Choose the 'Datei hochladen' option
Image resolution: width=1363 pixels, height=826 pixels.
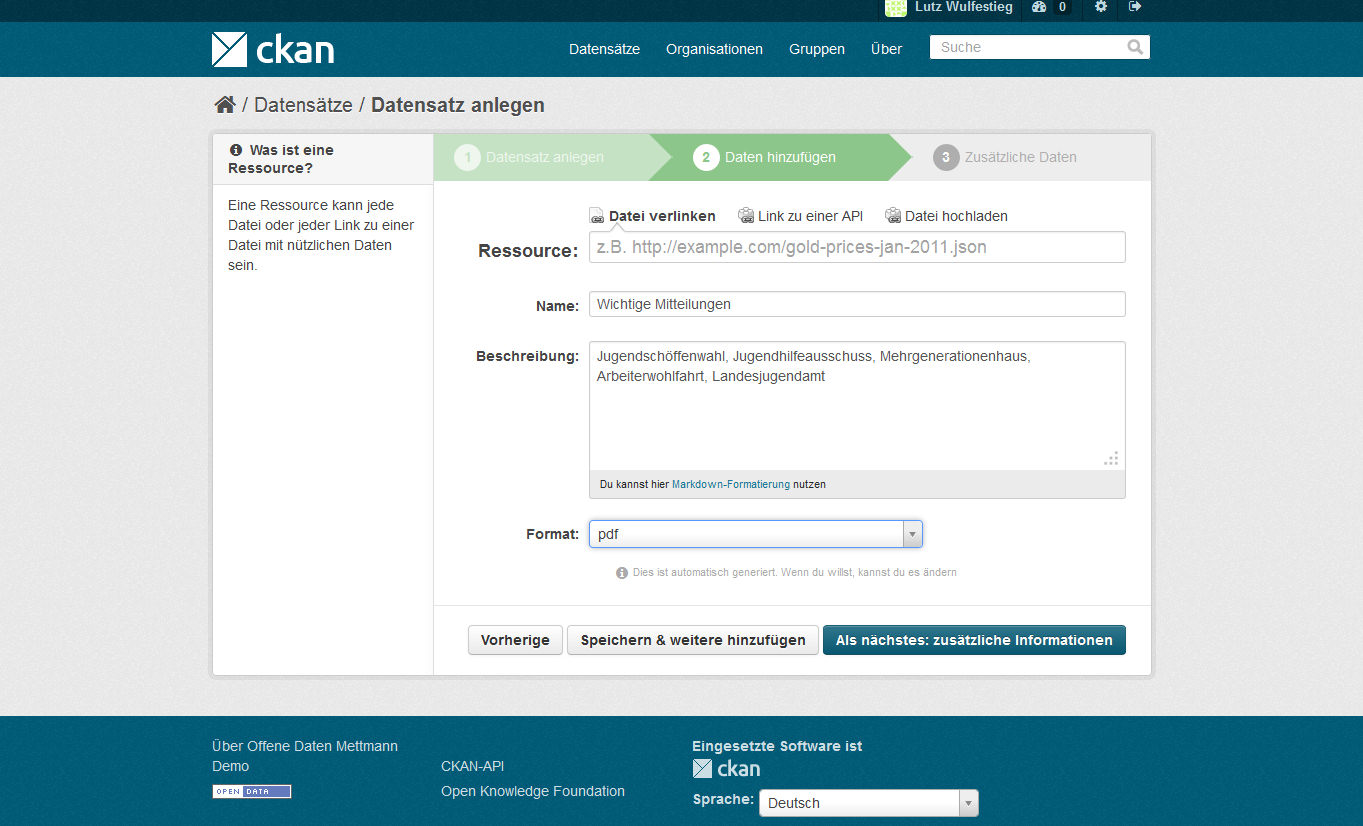pos(947,216)
